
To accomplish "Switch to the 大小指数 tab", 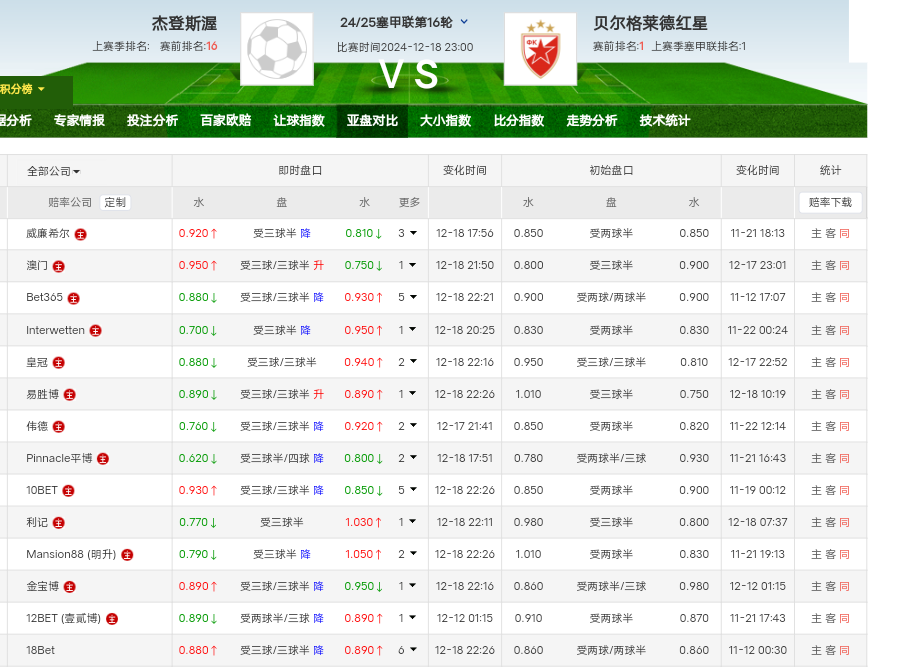I will [446, 121].
